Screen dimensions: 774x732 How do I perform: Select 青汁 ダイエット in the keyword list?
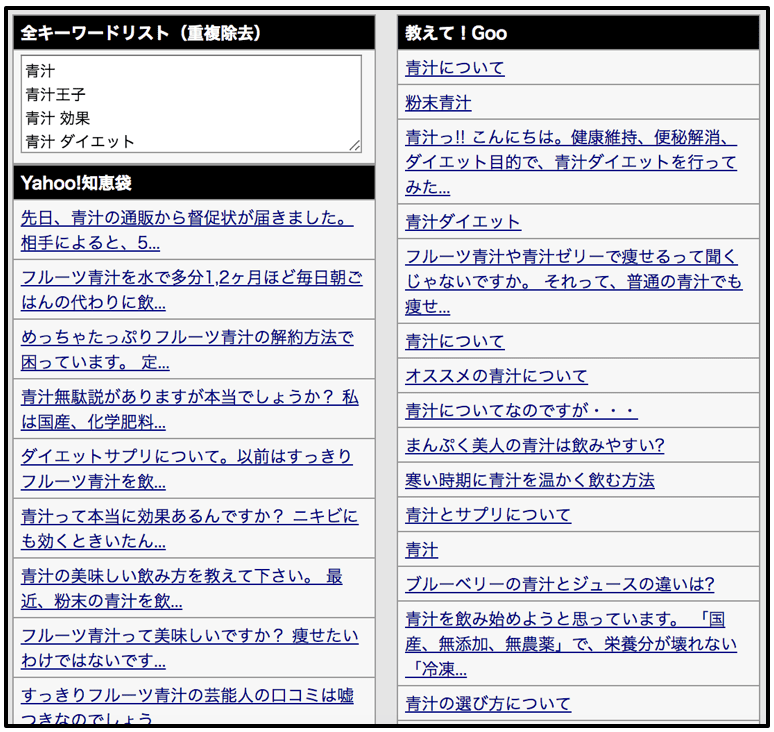pyautogui.click(x=79, y=142)
